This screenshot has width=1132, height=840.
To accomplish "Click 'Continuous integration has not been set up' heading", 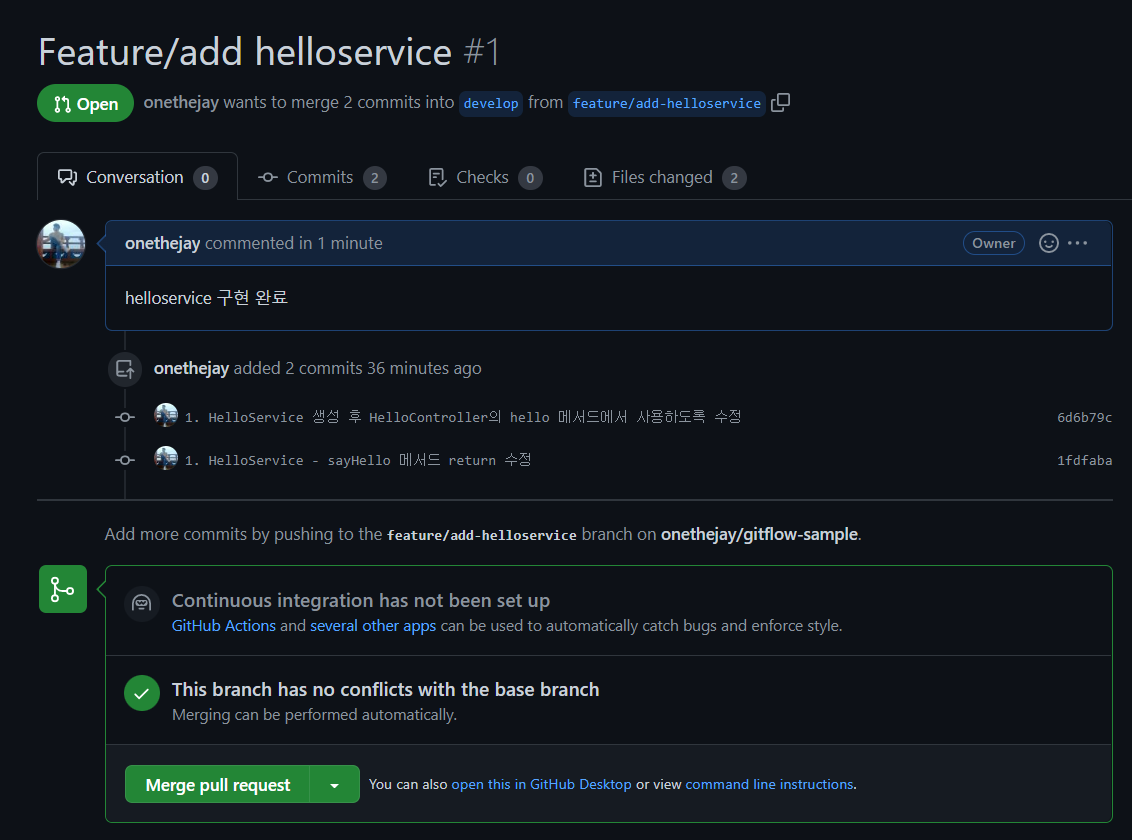I will tap(361, 600).
